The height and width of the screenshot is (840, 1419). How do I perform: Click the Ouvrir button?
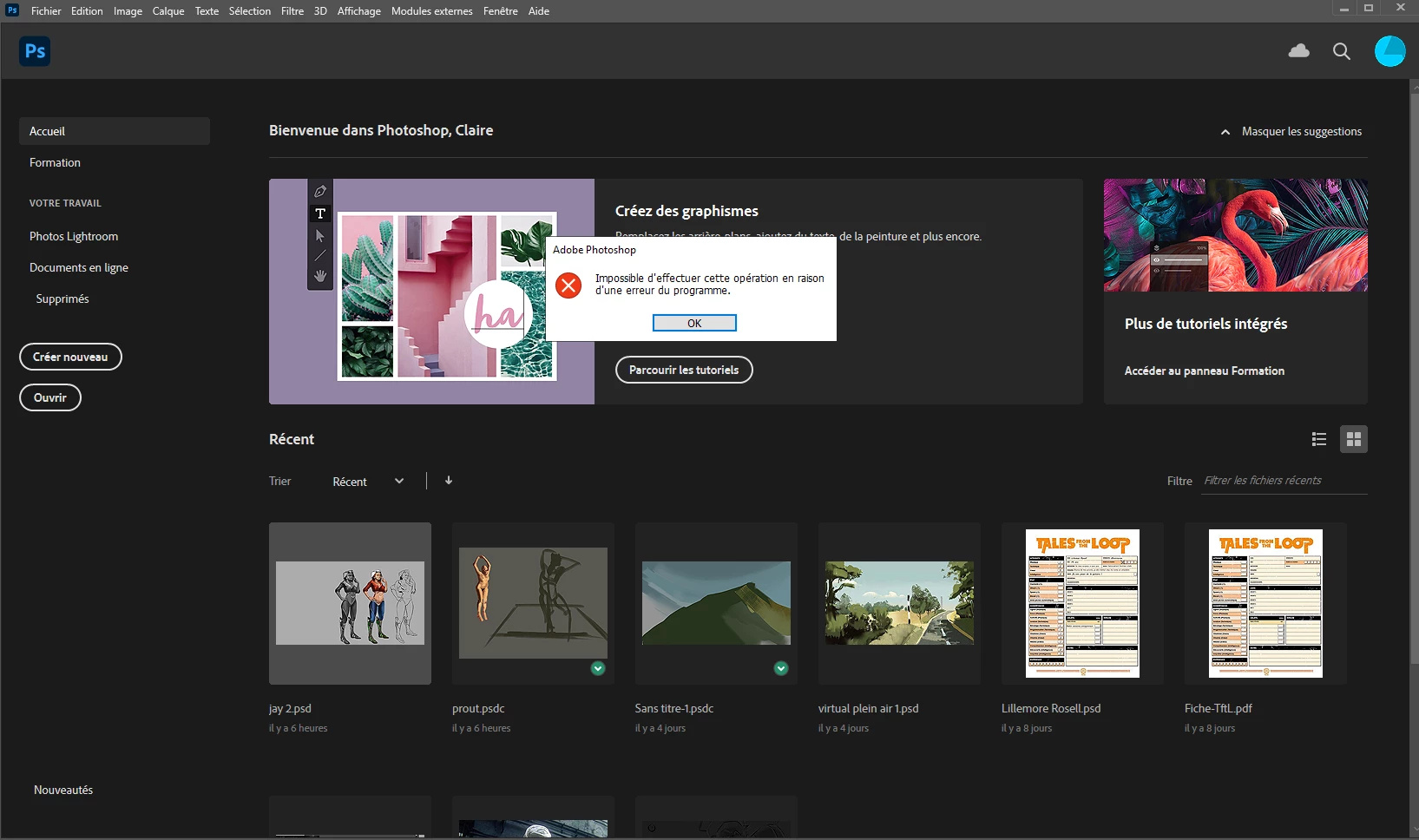[50, 397]
